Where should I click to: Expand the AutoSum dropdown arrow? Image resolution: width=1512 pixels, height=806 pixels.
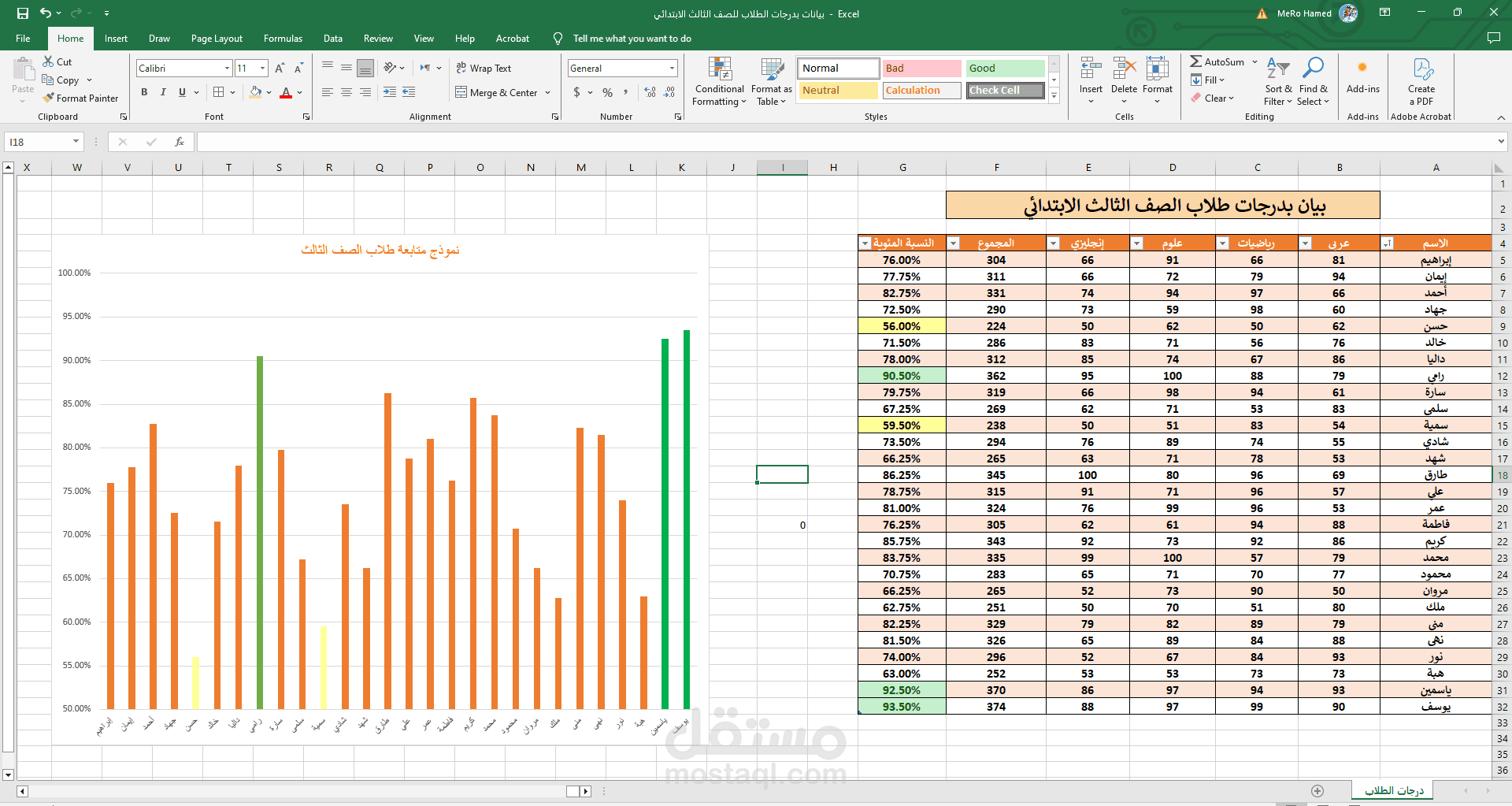(1254, 61)
